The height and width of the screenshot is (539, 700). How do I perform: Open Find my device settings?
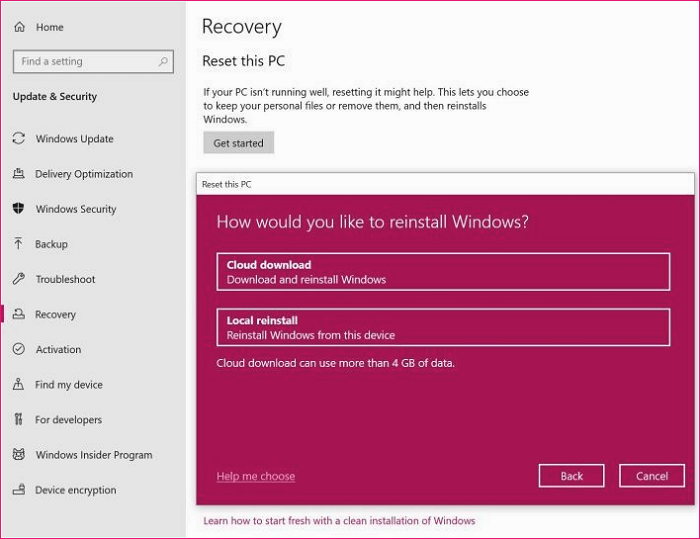[x=69, y=384]
